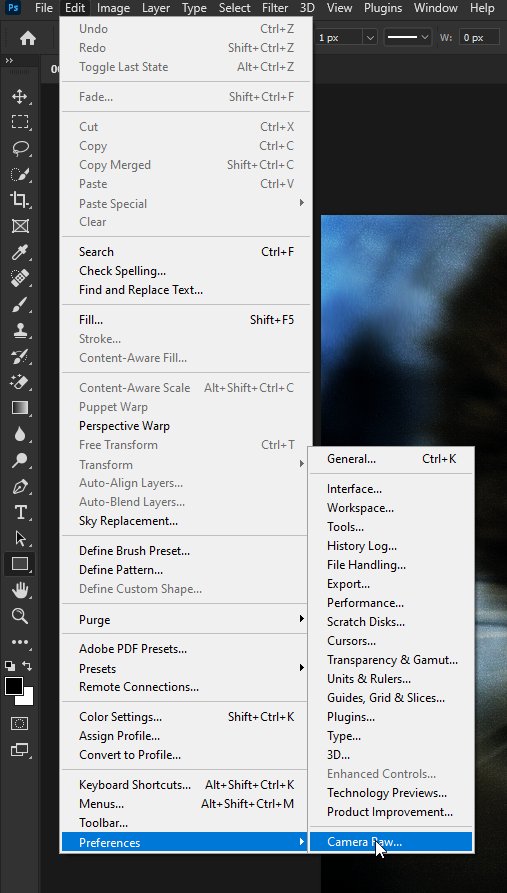The image size is (507, 893).
Task: Select the Brush tool
Action: click(20, 305)
